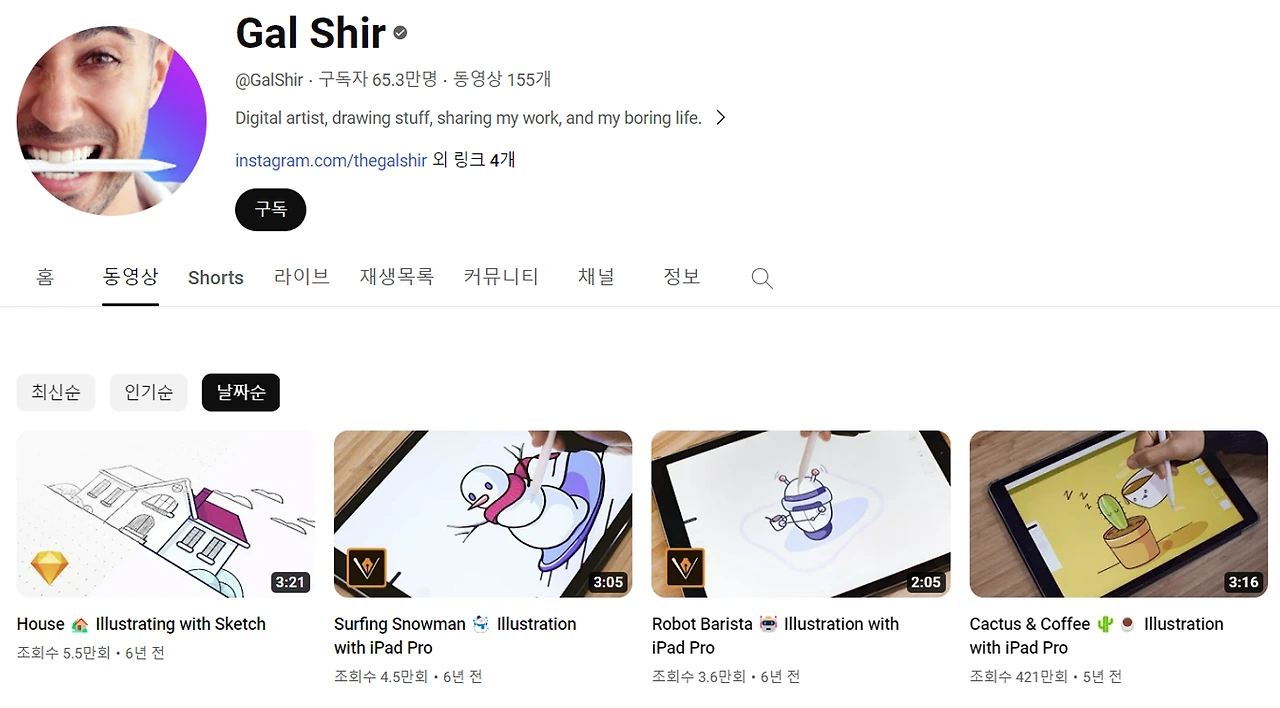Switch to the Shorts tab

[216, 278]
